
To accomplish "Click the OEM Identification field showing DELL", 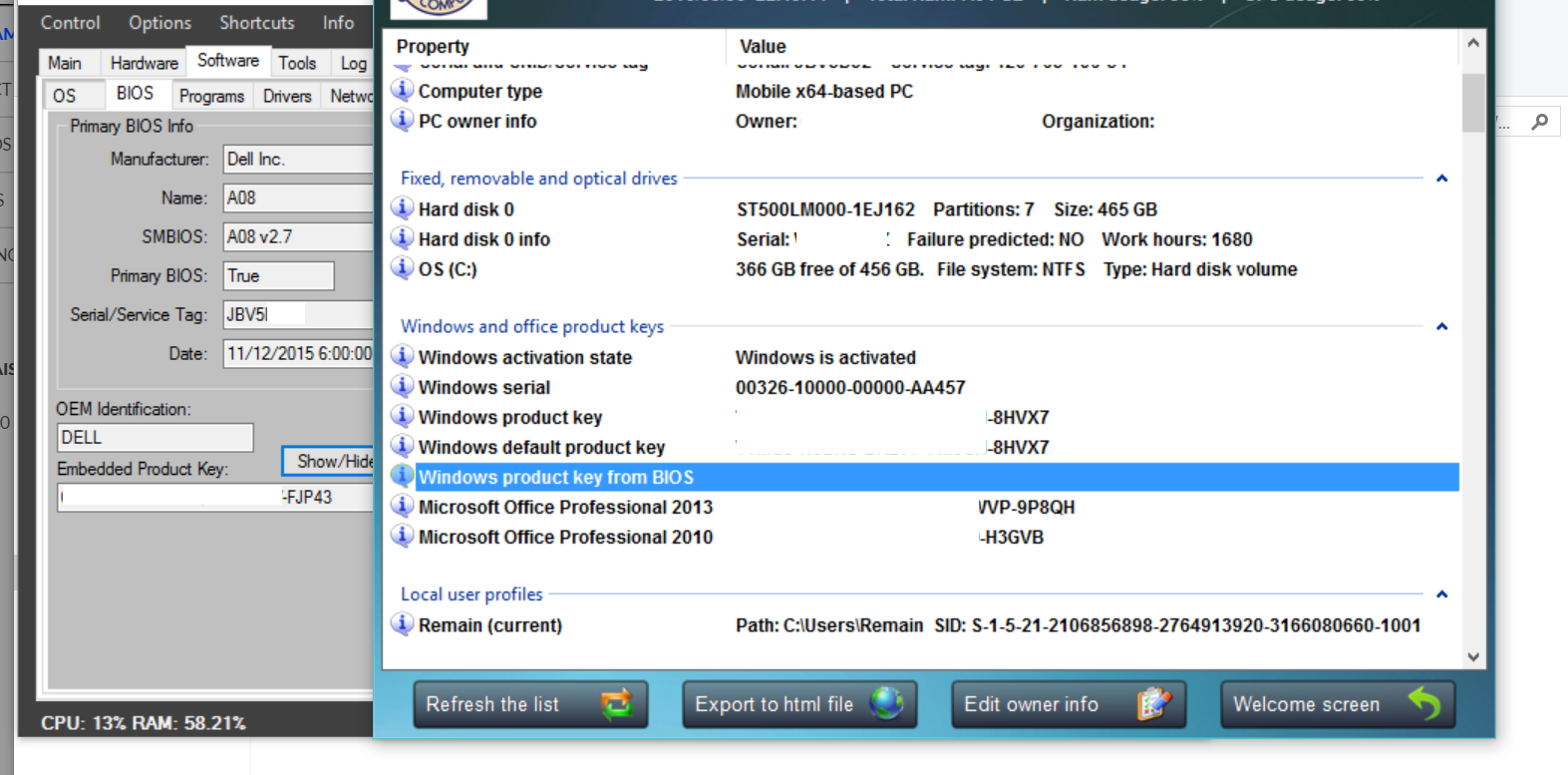I will click(x=156, y=437).
